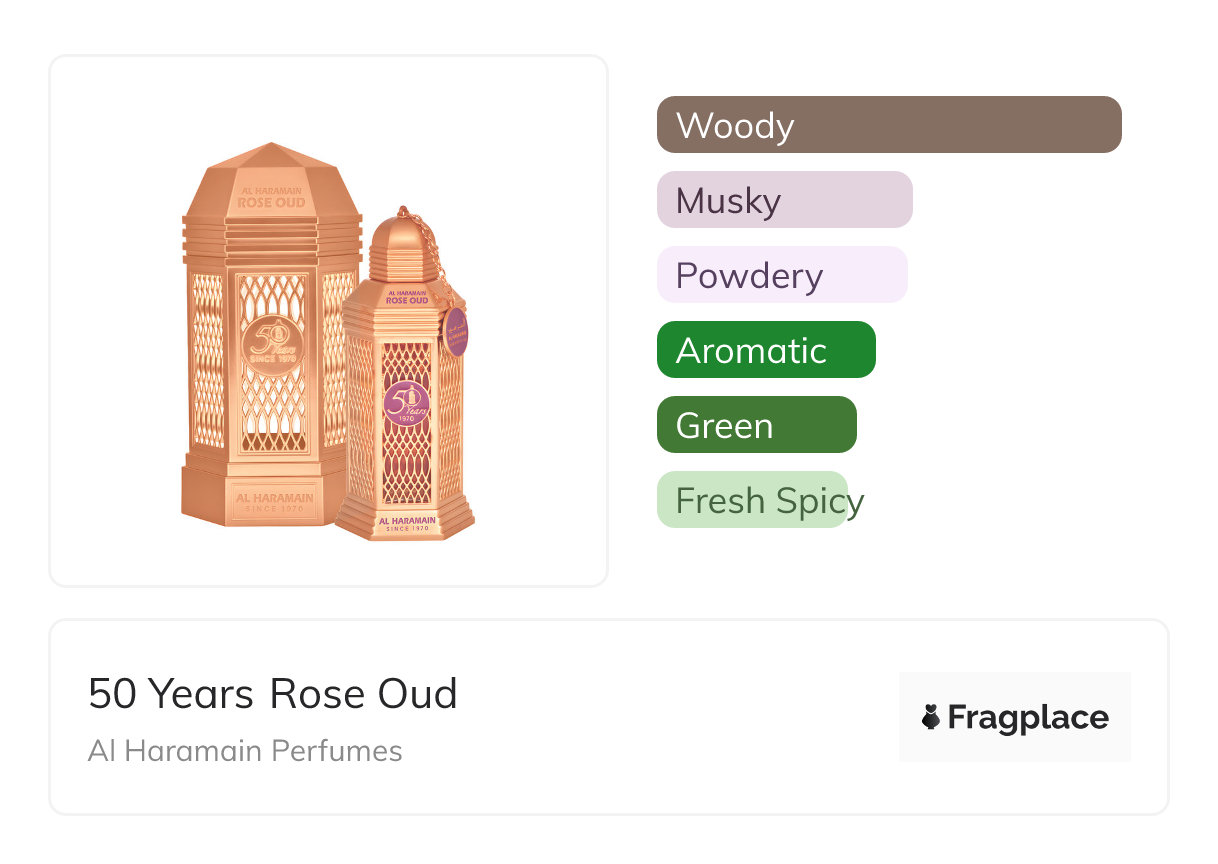Open the 50 Years Rose Oud title

coord(272,694)
